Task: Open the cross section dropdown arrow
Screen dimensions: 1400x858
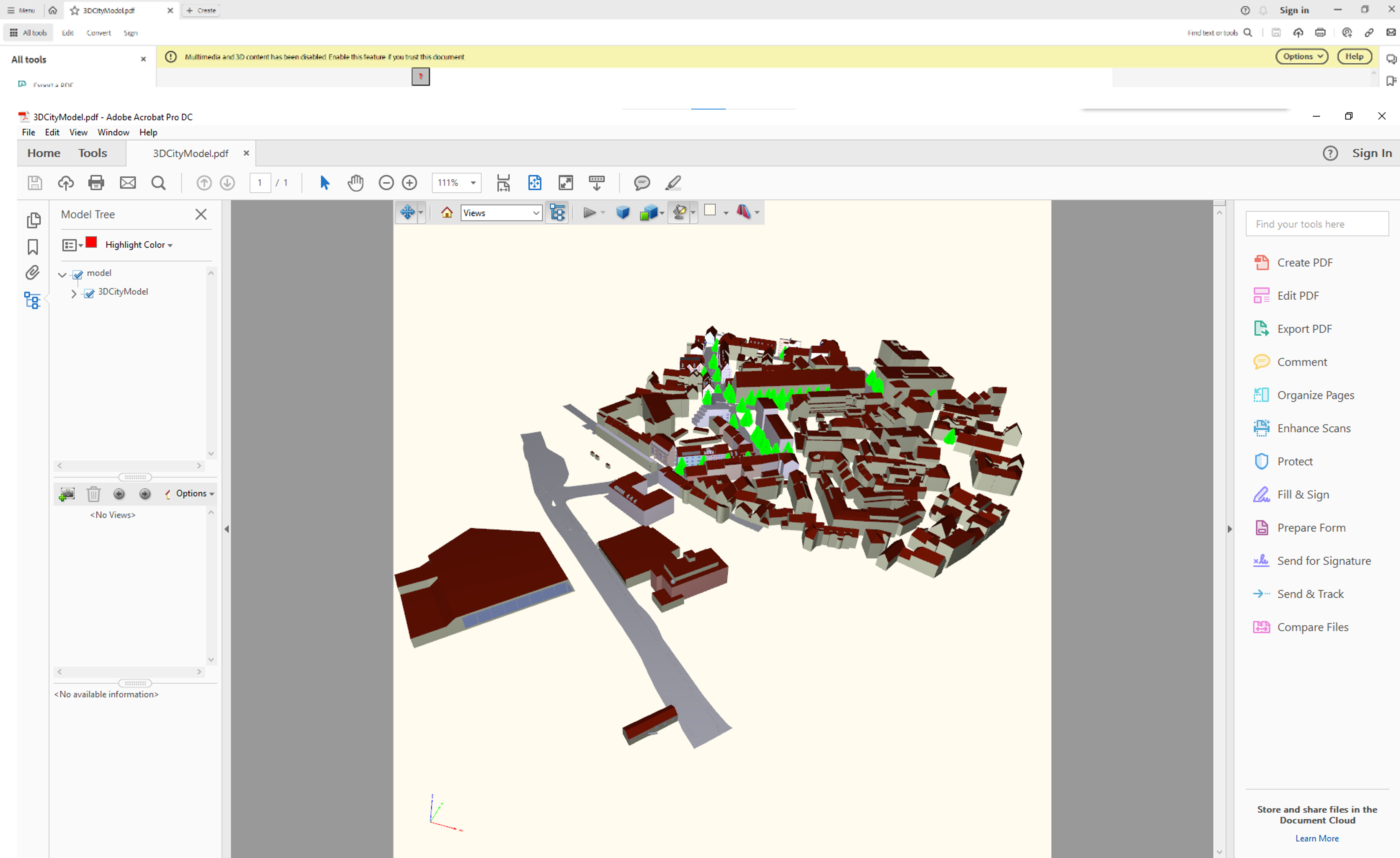Action: coord(757,213)
